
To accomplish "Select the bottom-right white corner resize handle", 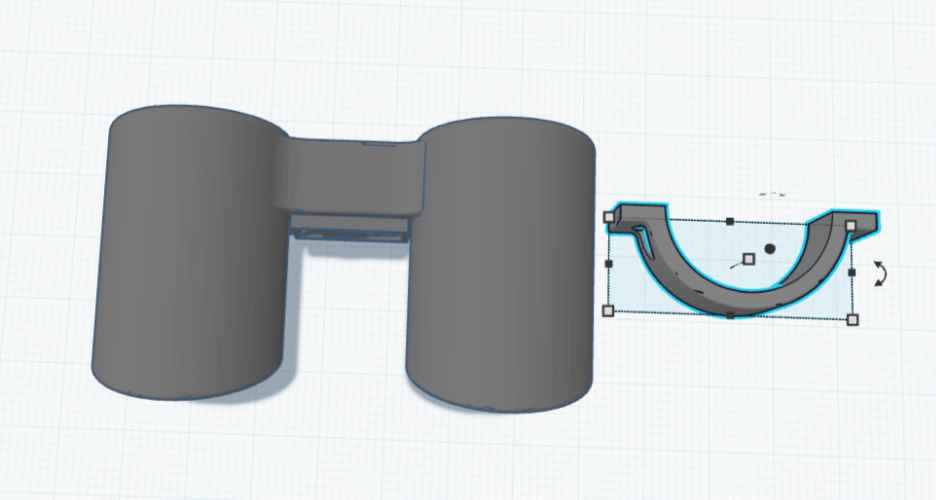I will [852, 320].
